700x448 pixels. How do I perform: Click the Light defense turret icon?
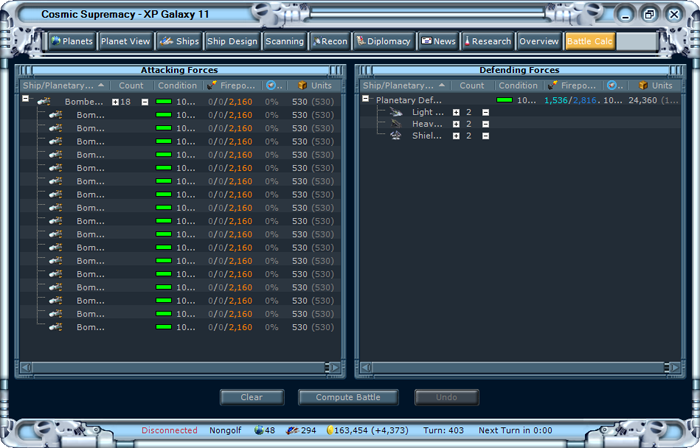396,112
